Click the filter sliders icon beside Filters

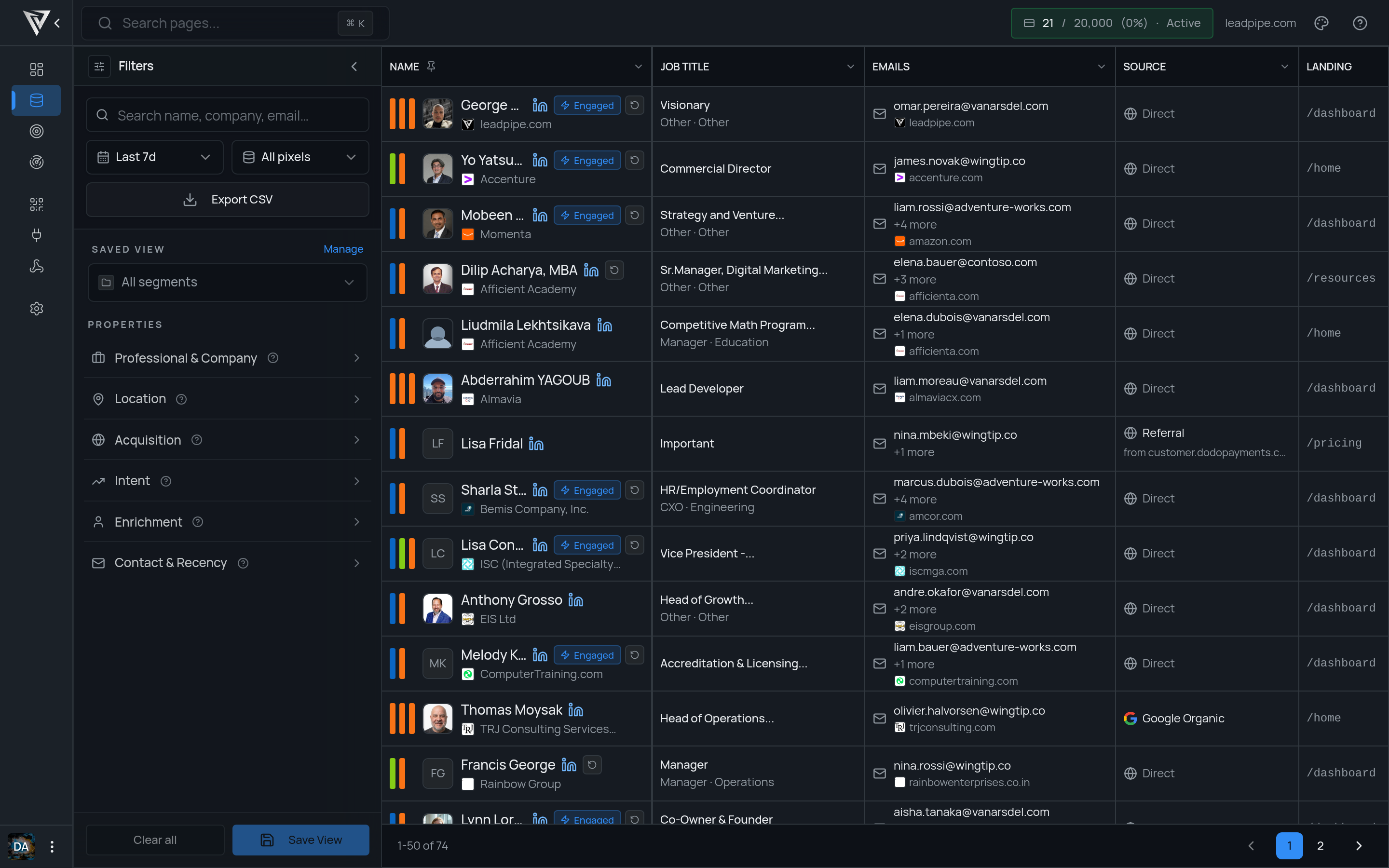[x=99, y=67]
